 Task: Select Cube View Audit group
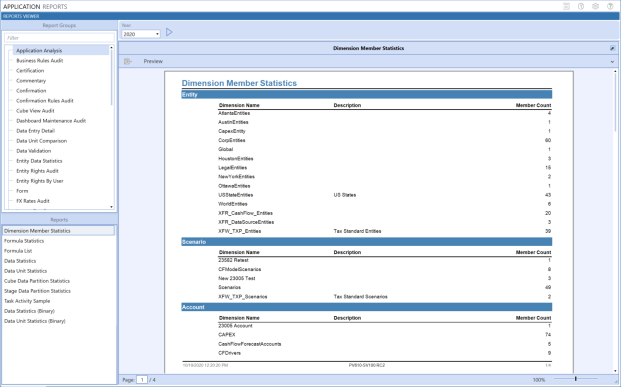[x=35, y=111]
